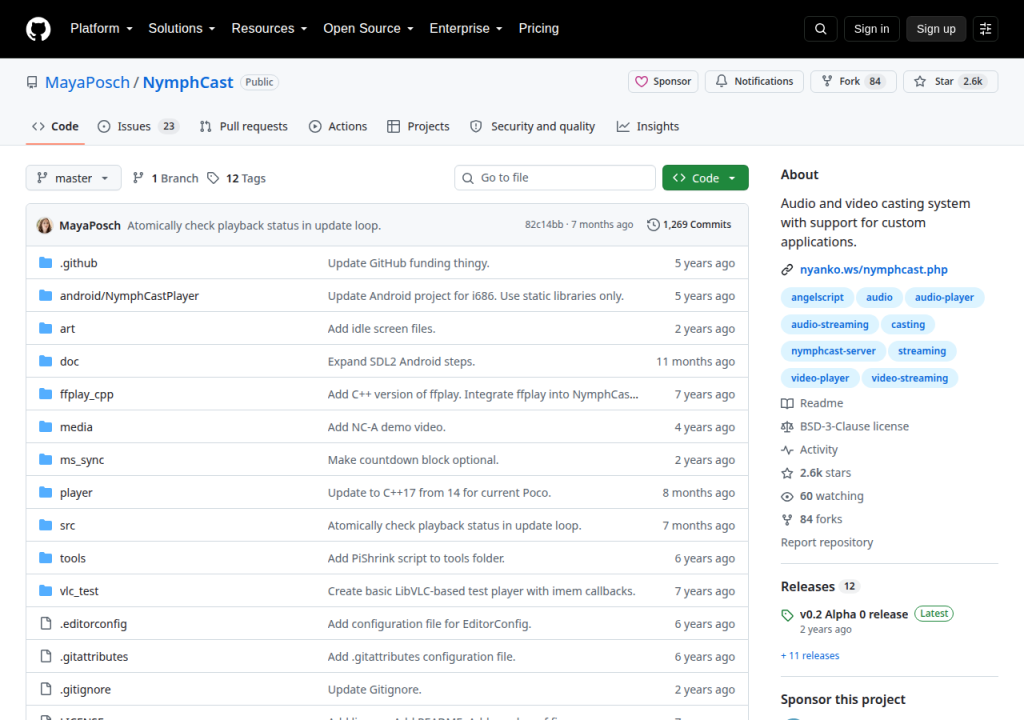Click the tag icon beside 12 Tags
Viewport: 1024px width, 720px height.
213,178
